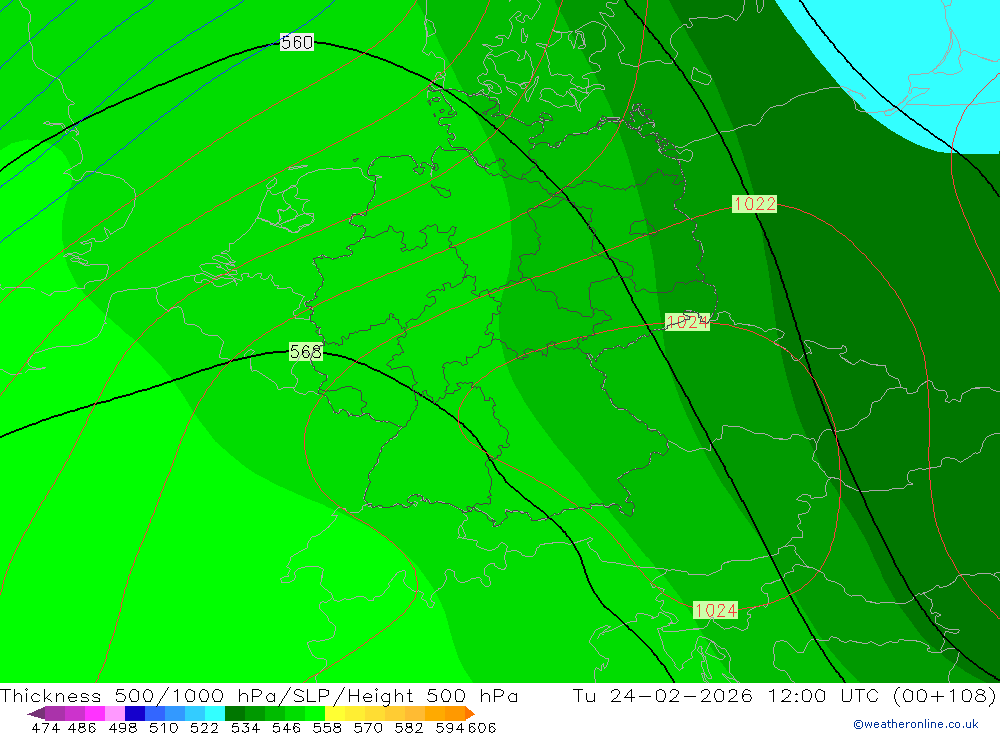
Task: Pick the dark blue legend swatch
Action: click(x=135, y=713)
